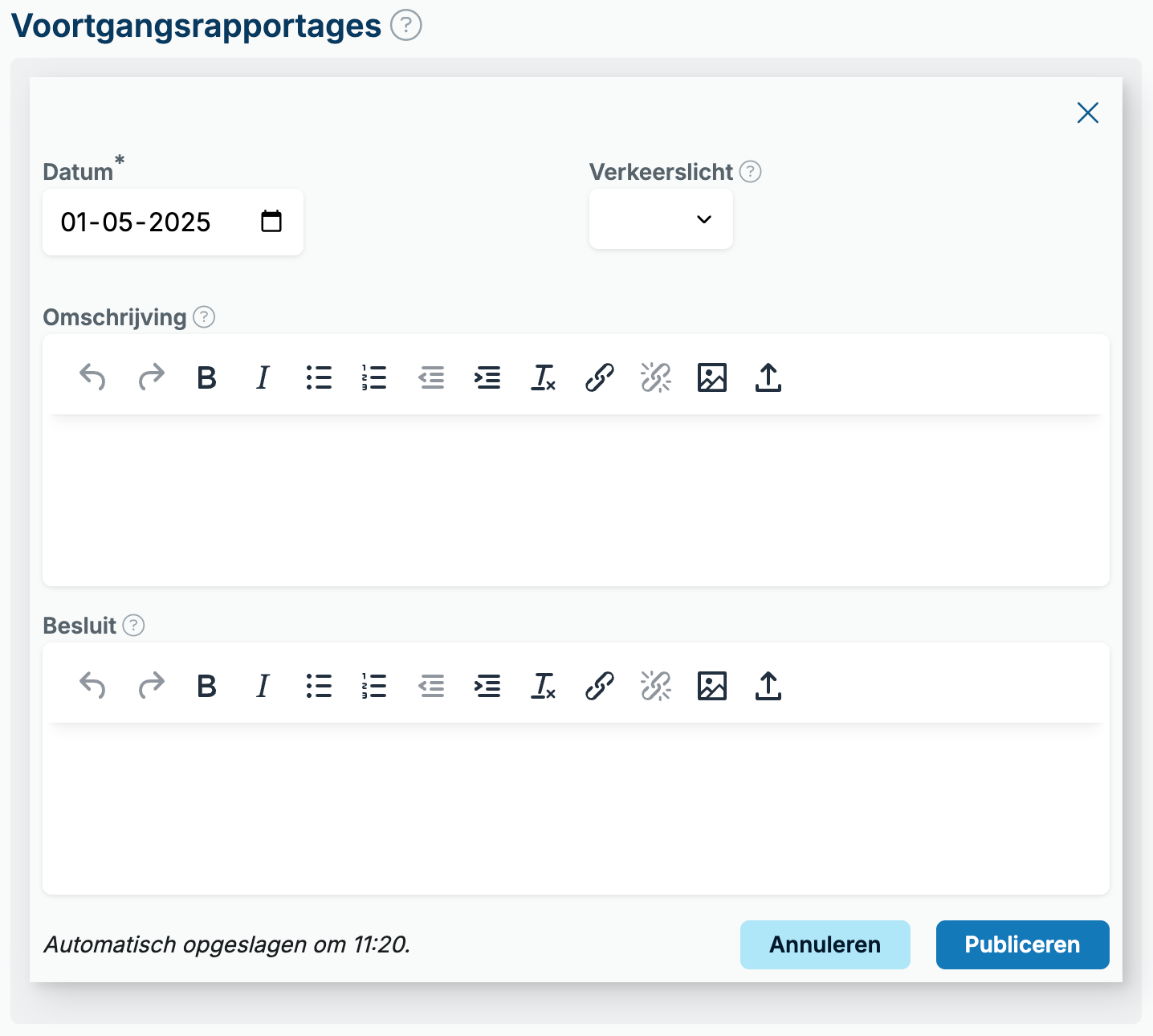Click undo in the Omschrijving editor toolbar
Image resolution: width=1153 pixels, height=1036 pixels.
pyautogui.click(x=93, y=377)
